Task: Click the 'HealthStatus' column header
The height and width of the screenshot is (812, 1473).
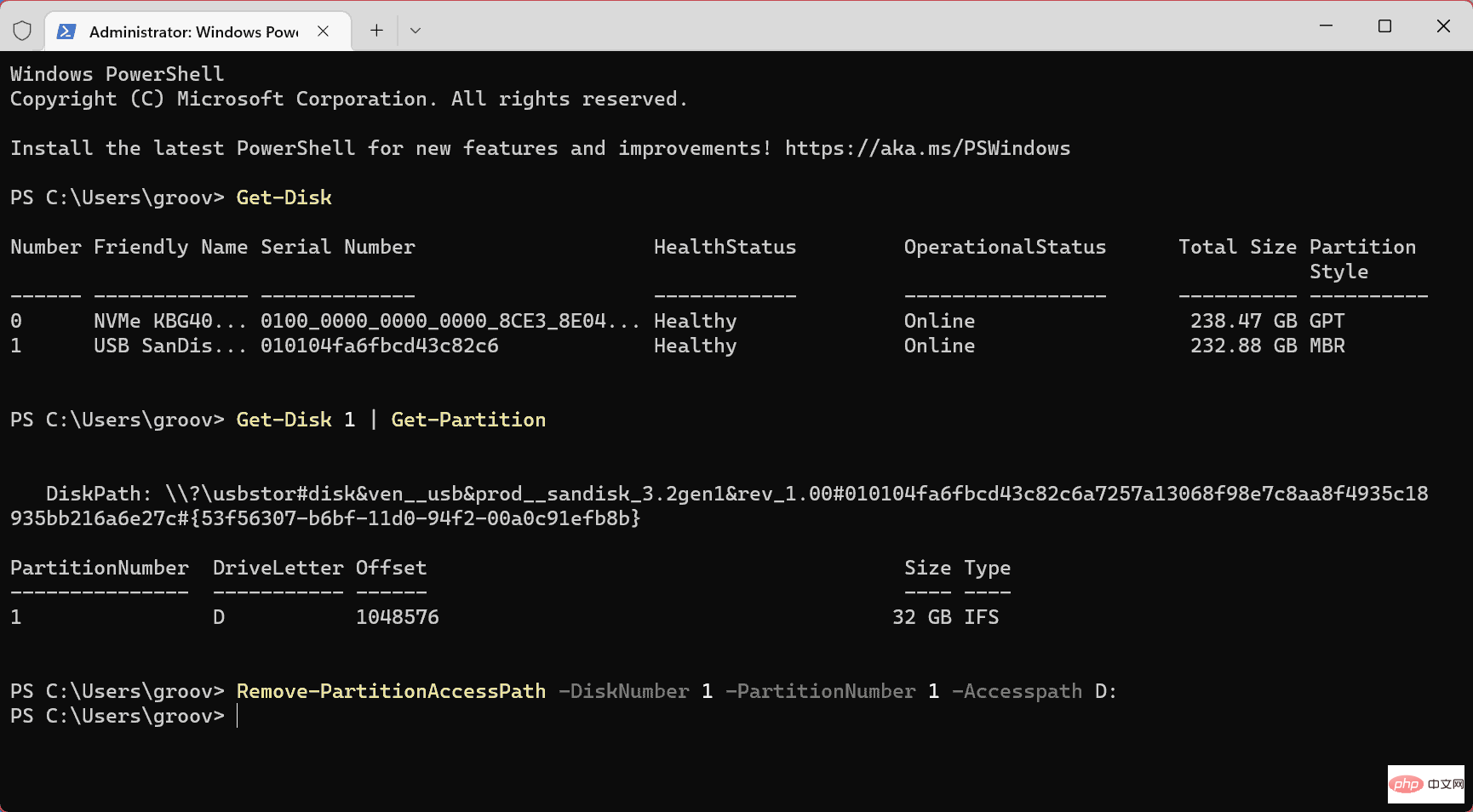Action: coord(725,247)
